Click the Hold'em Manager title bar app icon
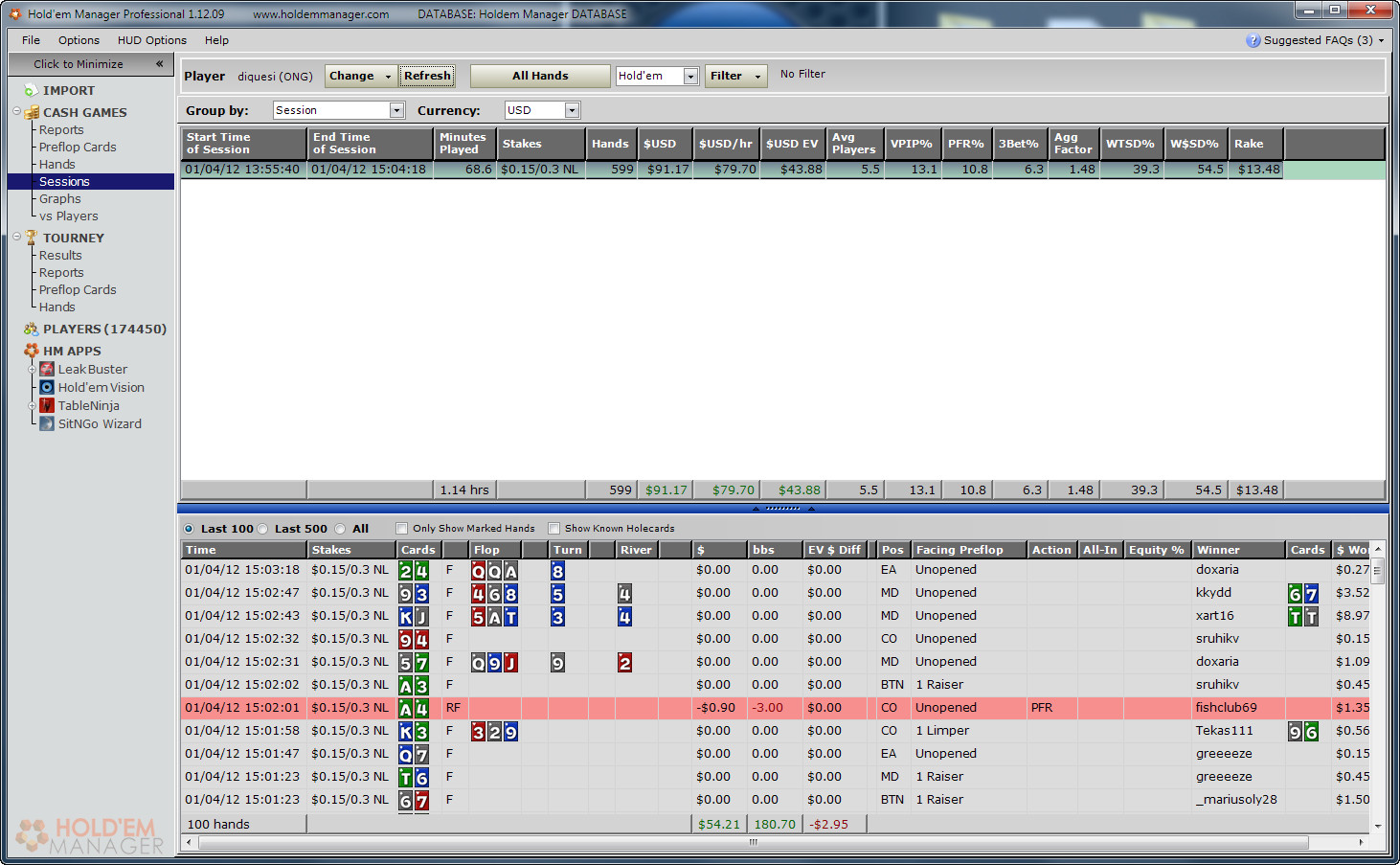Image resolution: width=1400 pixels, height=865 pixels. pos(15,14)
